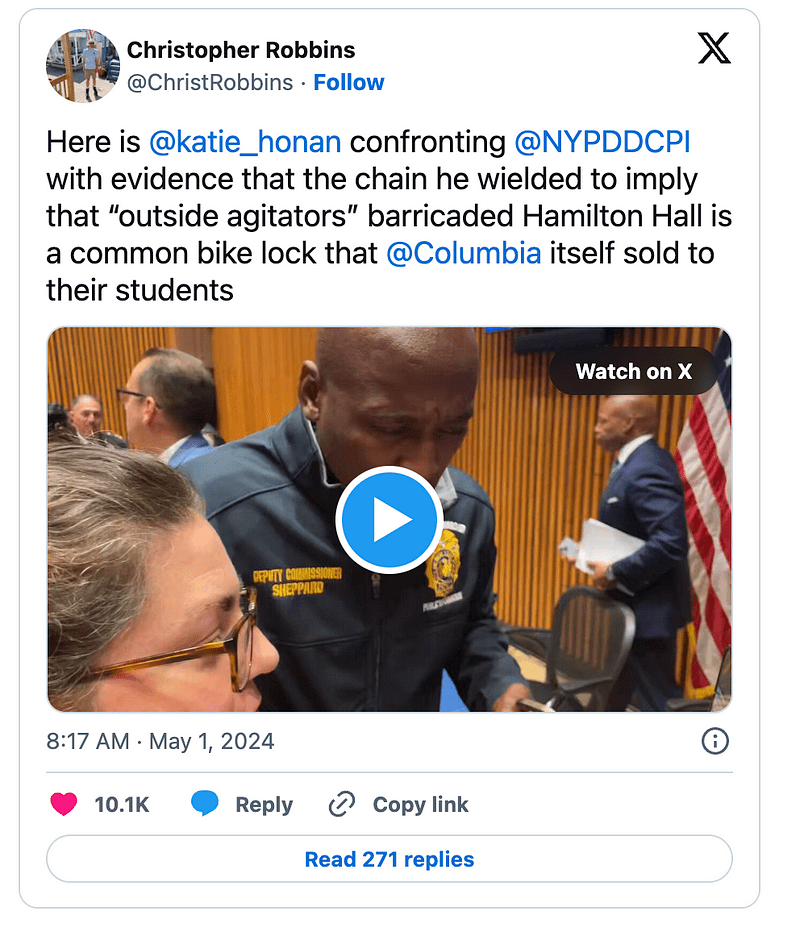Like the tweet with heart icon

(x=63, y=804)
